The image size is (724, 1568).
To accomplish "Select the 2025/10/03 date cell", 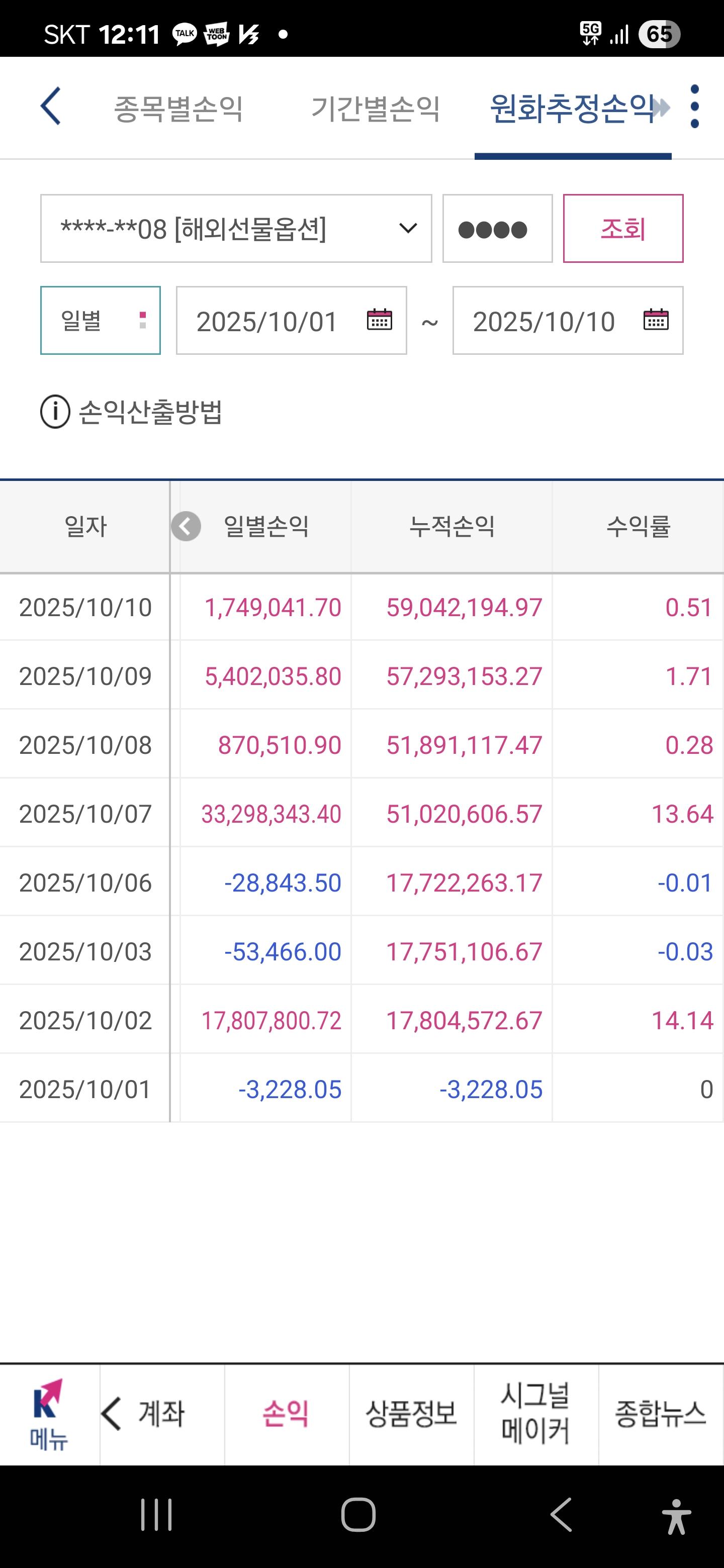I will click(x=85, y=951).
